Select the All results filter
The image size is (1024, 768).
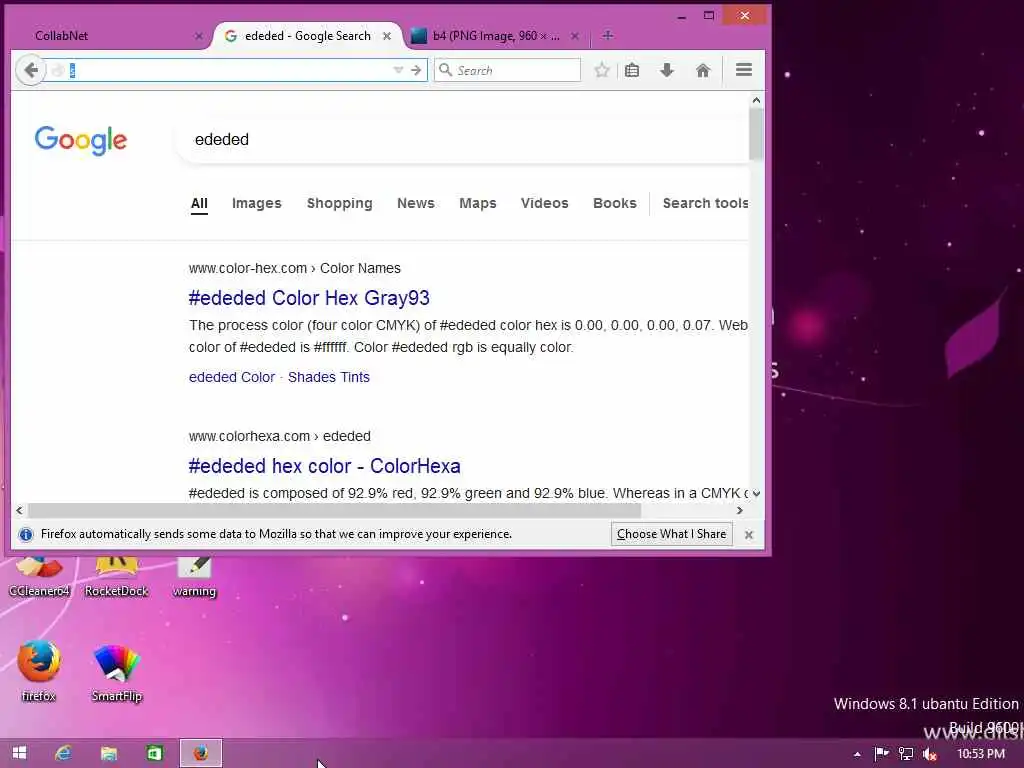point(199,203)
